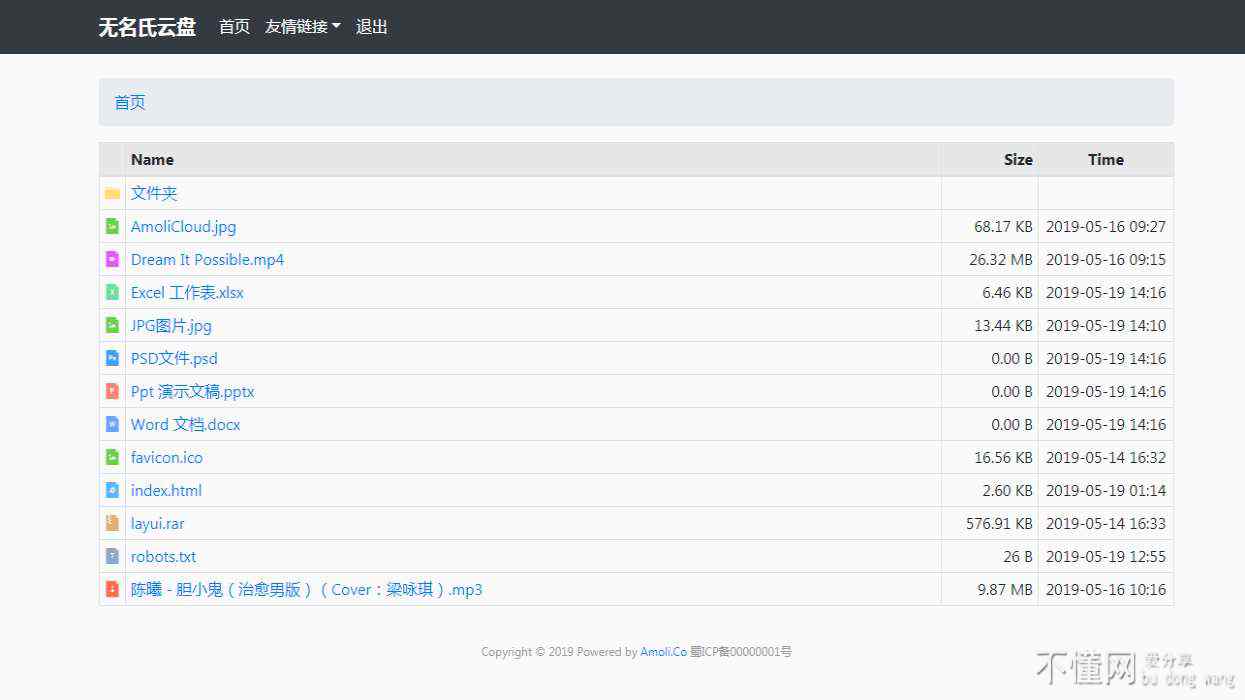1245x700 pixels.
Task: Click the video file icon beside Dream It Possible.mp4
Action: (112, 259)
